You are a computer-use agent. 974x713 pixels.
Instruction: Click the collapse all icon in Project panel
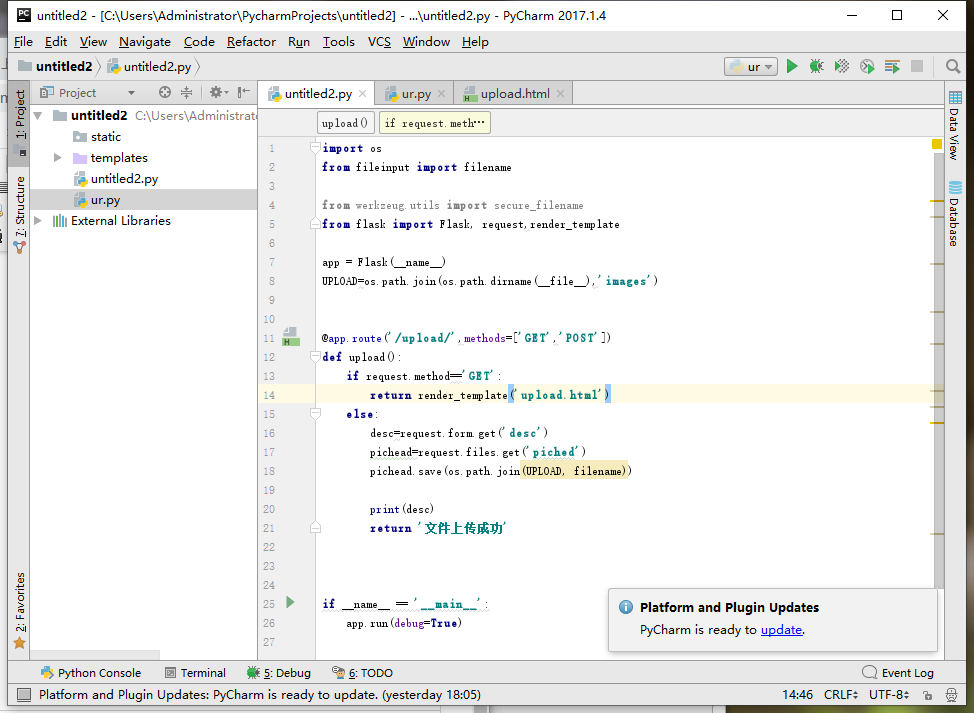point(186,93)
